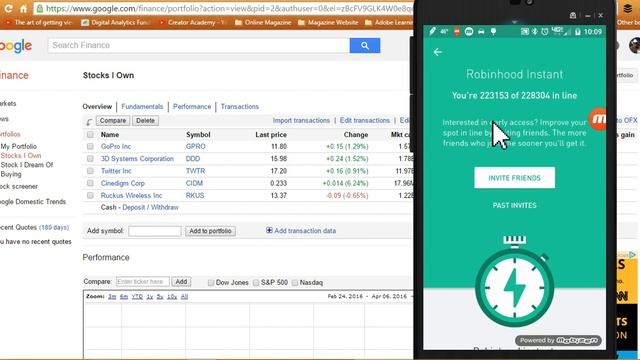Image resolution: width=640 pixels, height=360 pixels.
Task: Tap the Bluetooth icon in phone status bar
Action: (x=535, y=31)
